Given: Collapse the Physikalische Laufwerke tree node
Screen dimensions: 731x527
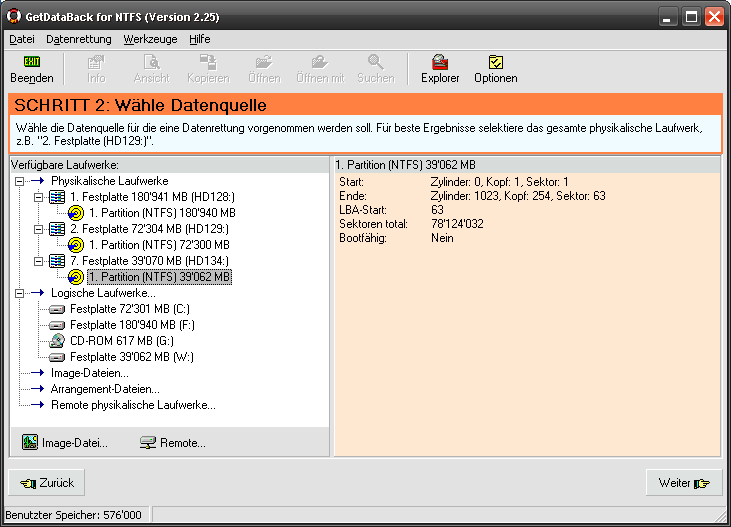Looking at the screenshot, I should coord(21,181).
